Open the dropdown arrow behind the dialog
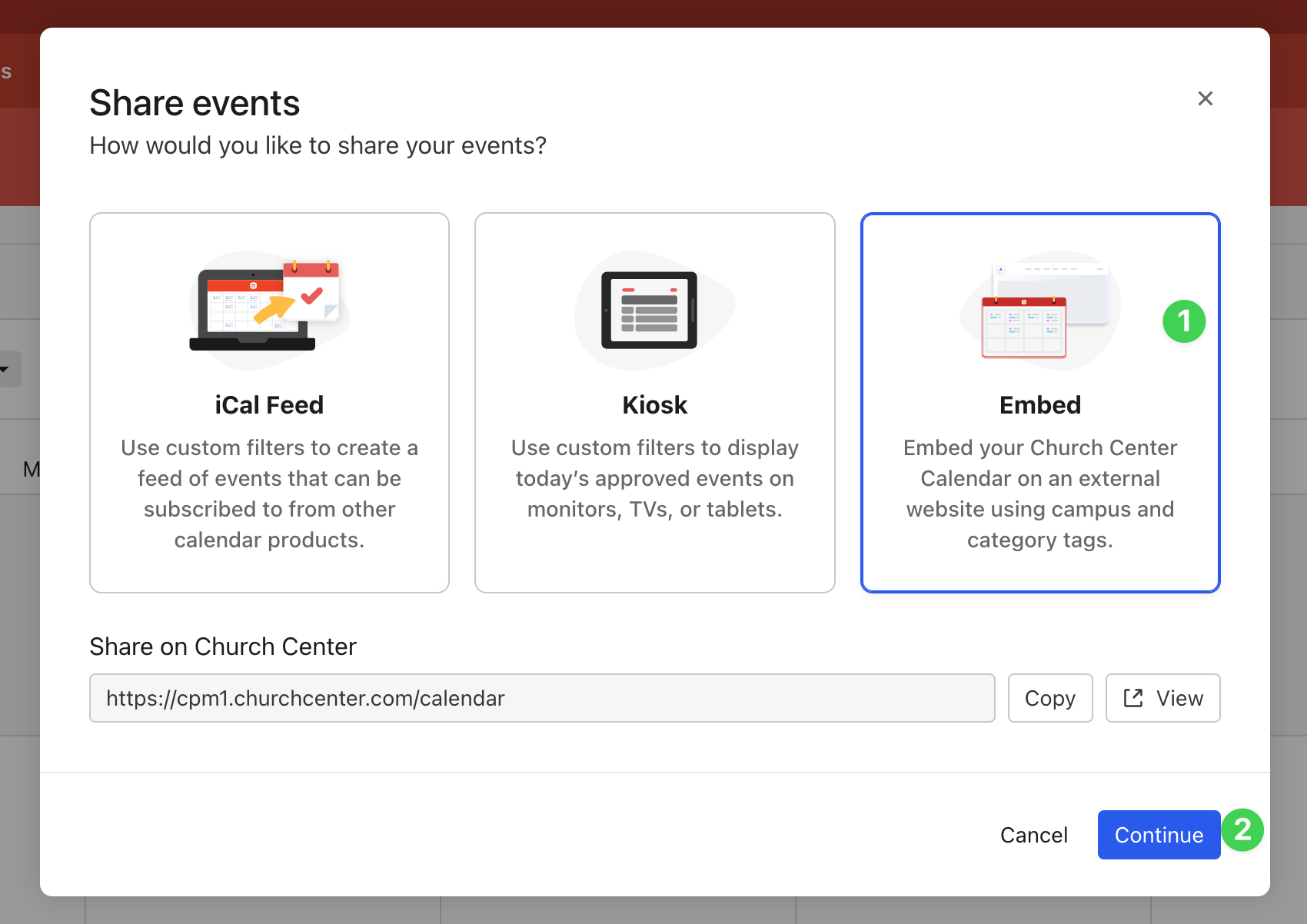This screenshot has width=1307, height=924. [x=6, y=370]
